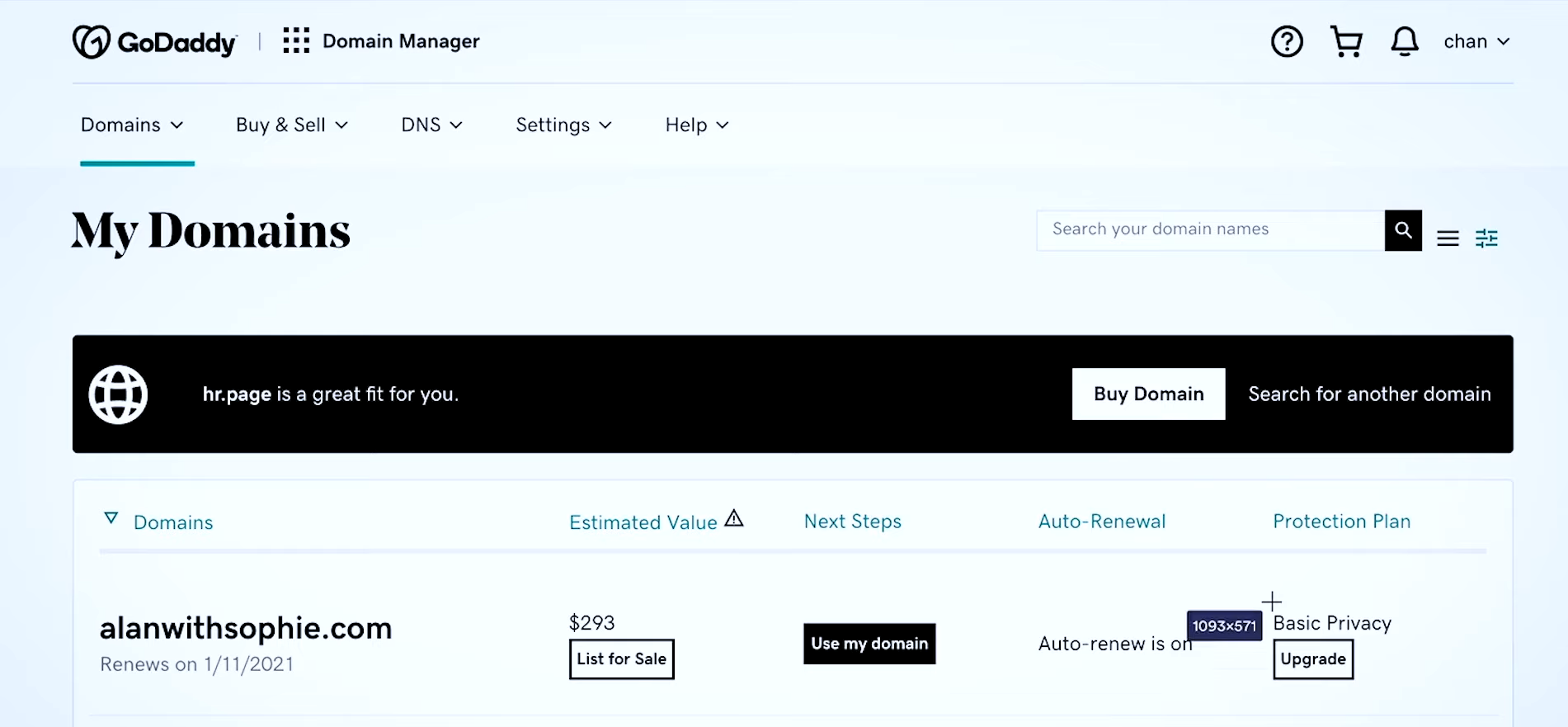
Task: Click Auto-Renewal column header
Action: point(1102,522)
